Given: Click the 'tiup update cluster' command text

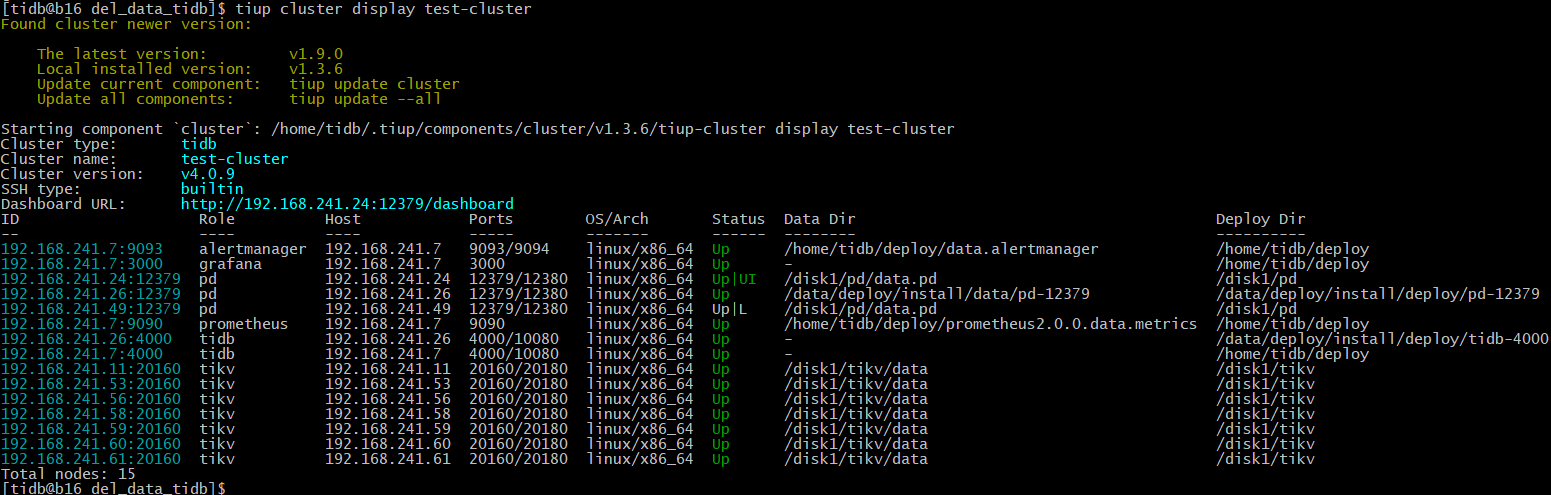Looking at the screenshot, I should pyautogui.click(x=374, y=84).
